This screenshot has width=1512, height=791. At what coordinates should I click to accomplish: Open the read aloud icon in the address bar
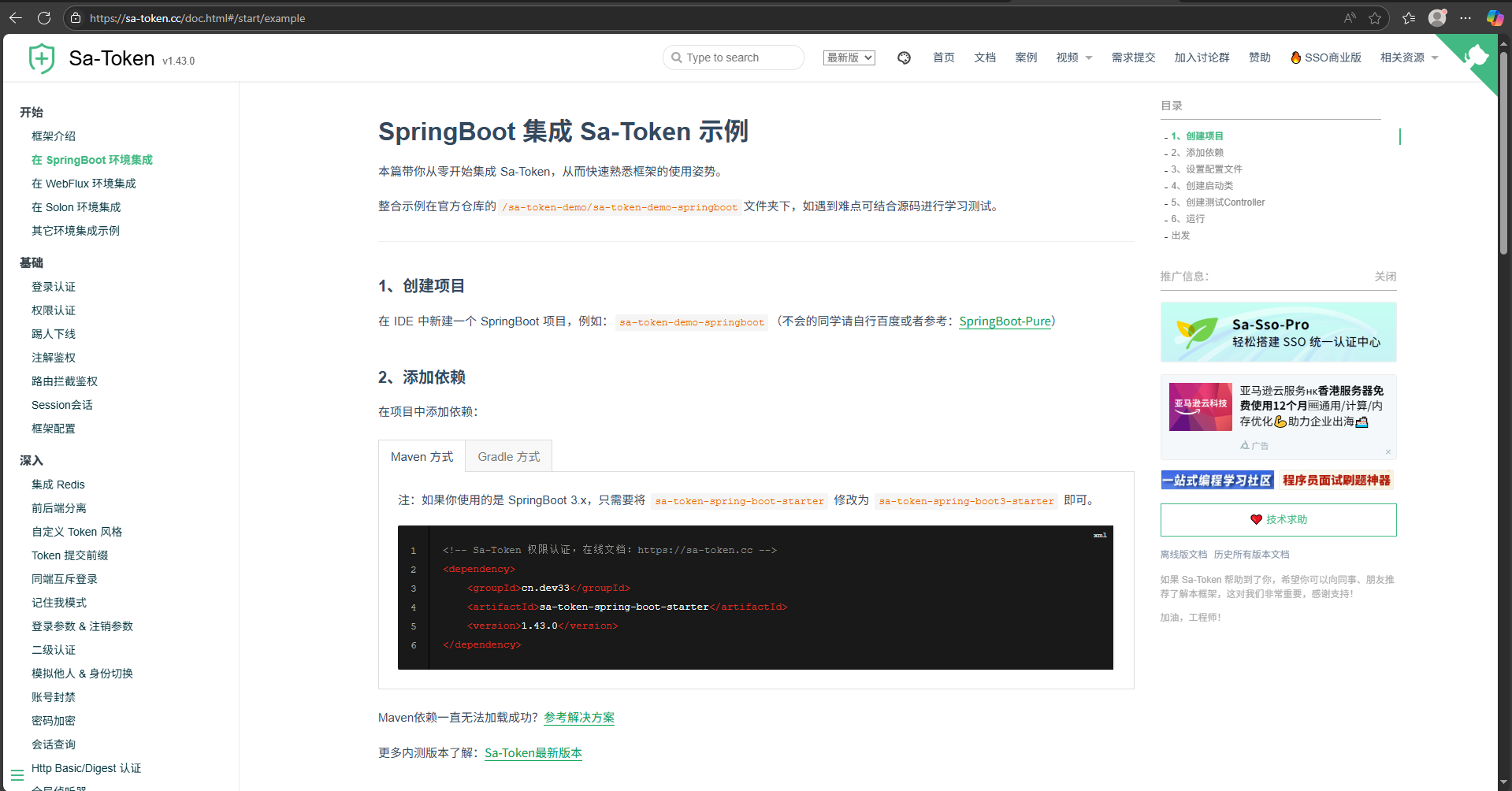(1350, 17)
